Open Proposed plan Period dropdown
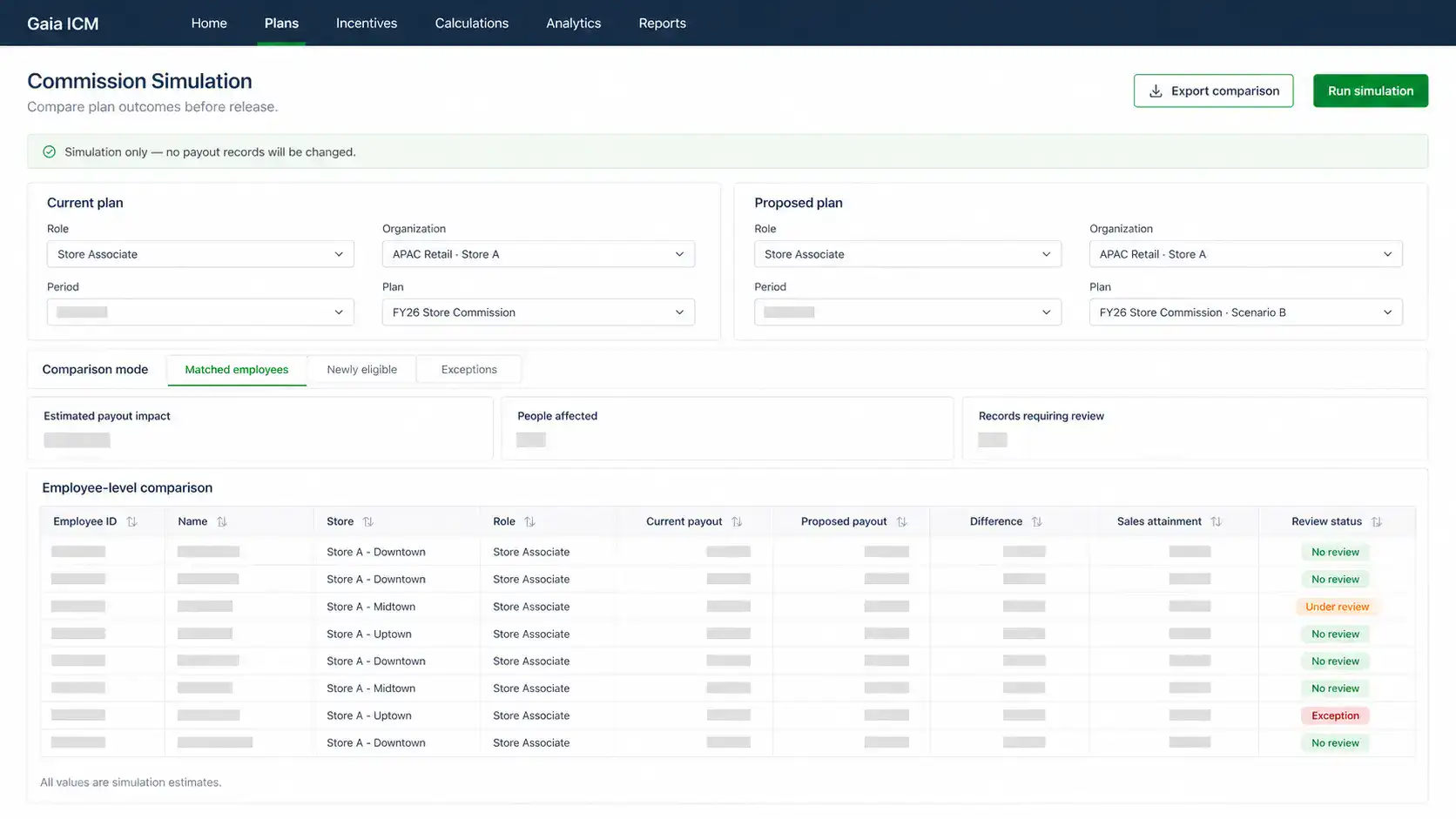This screenshot has width=1456, height=819. [x=907, y=312]
